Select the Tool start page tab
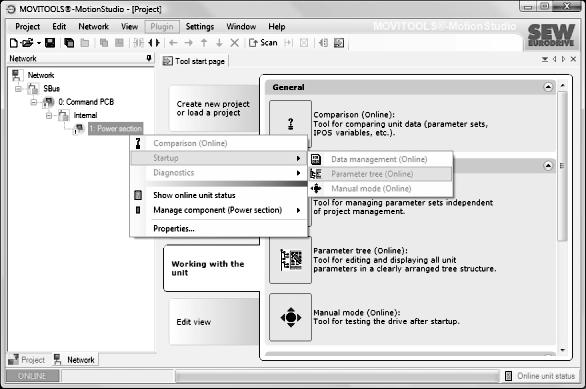This screenshot has width=586, height=389. coord(194,61)
